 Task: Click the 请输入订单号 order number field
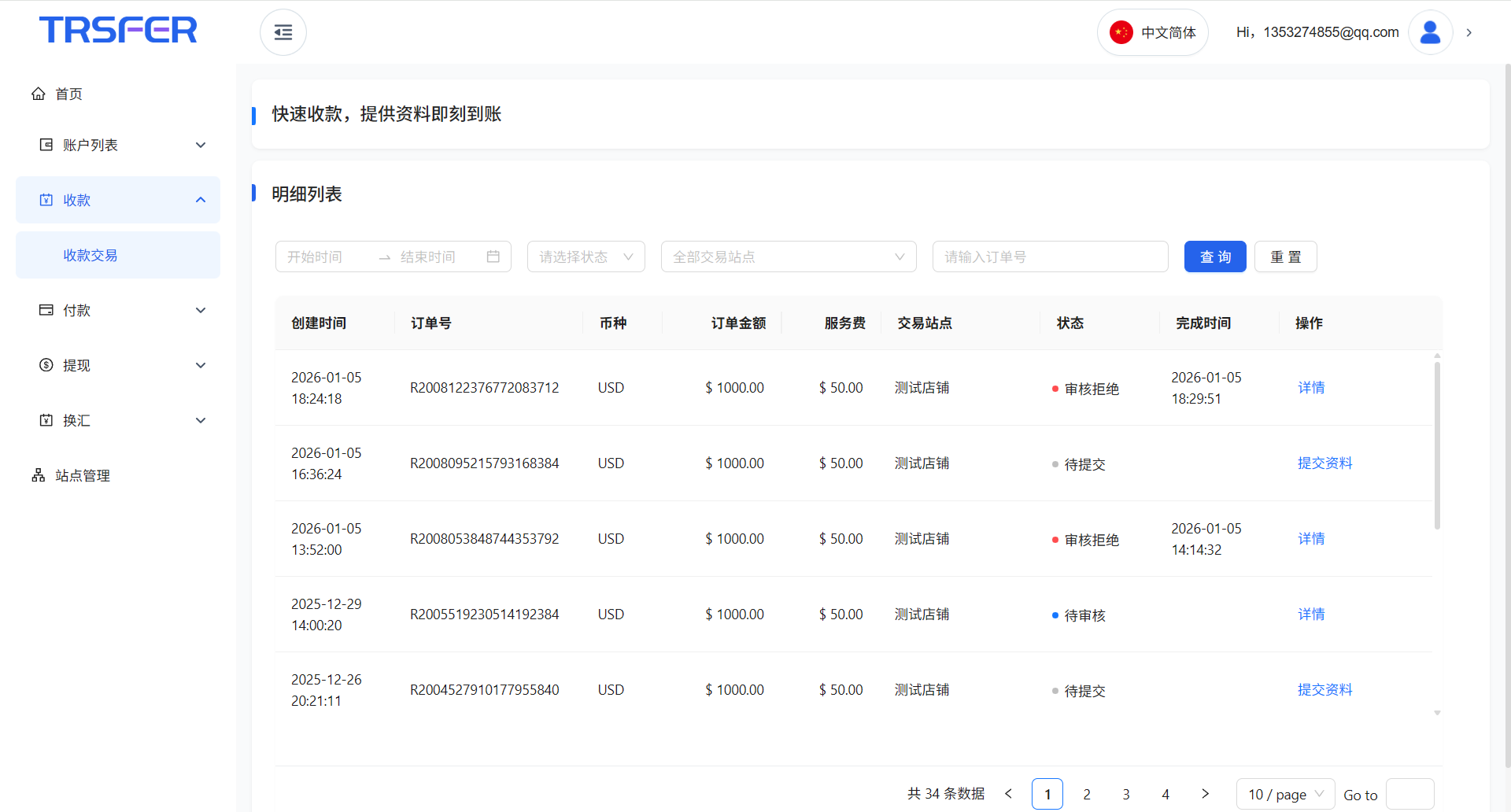click(x=1049, y=257)
